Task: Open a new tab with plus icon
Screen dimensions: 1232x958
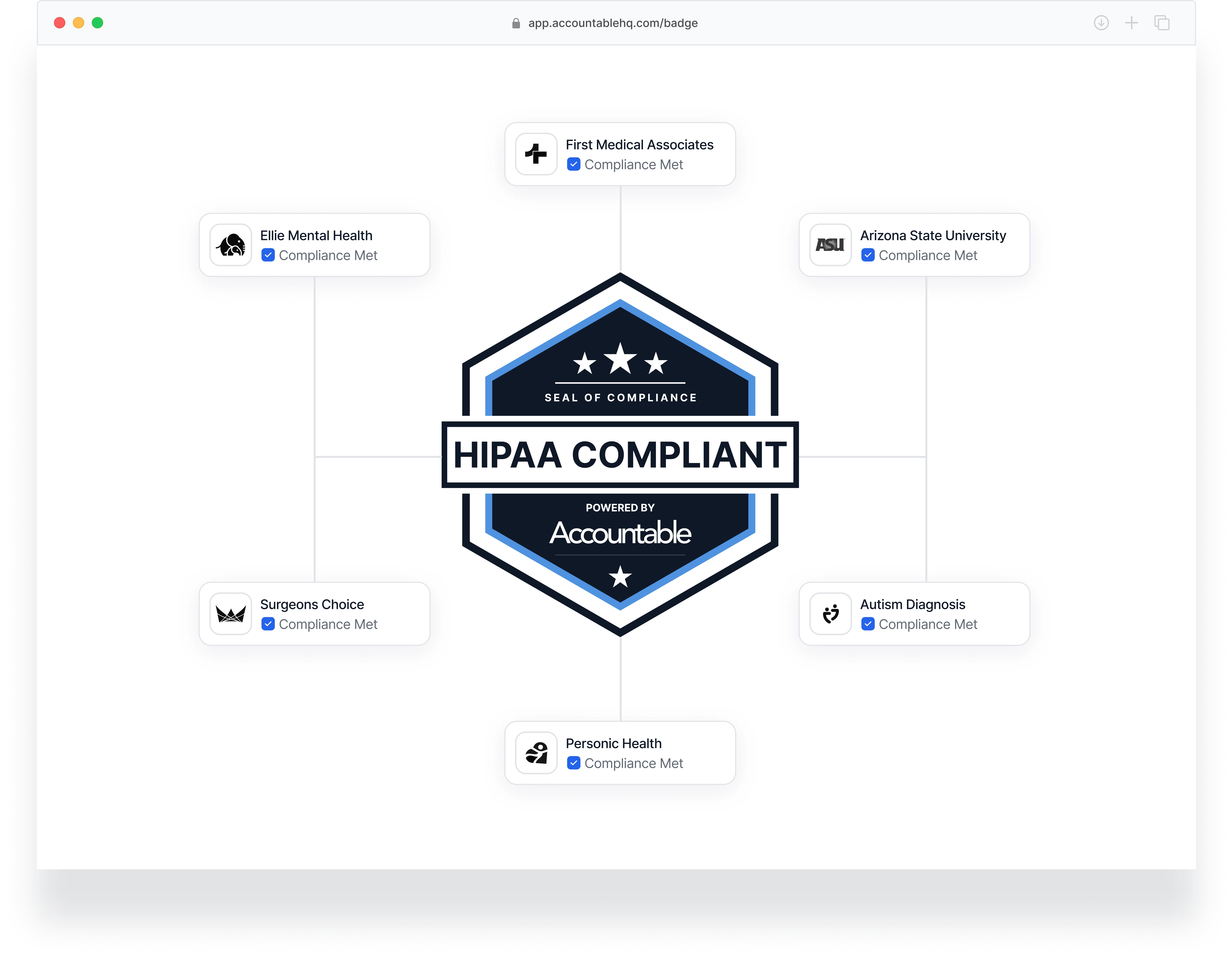Action: [x=1132, y=23]
